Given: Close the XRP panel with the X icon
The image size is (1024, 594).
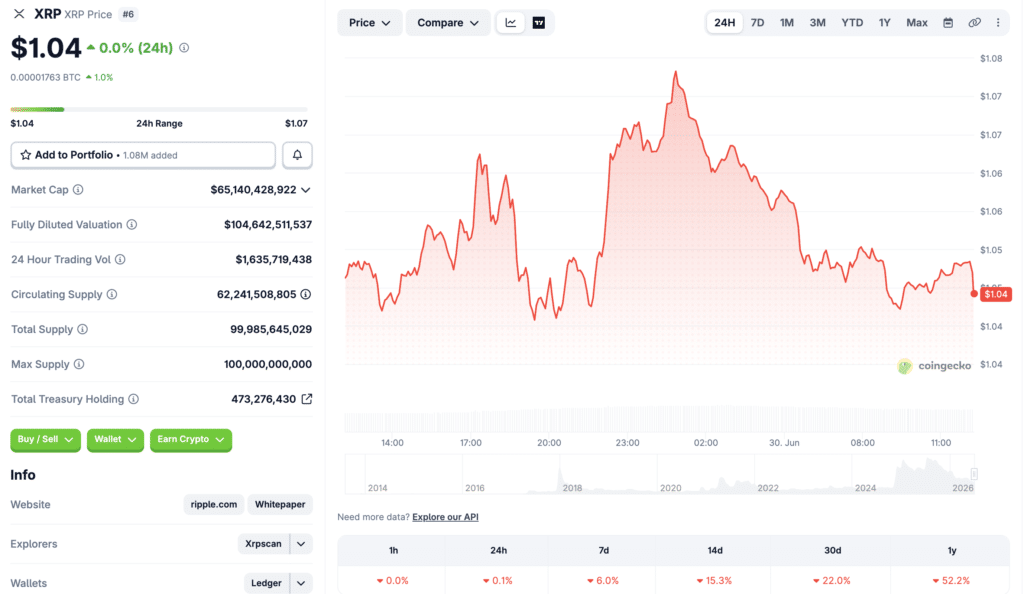Looking at the screenshot, I should pyautogui.click(x=19, y=14).
